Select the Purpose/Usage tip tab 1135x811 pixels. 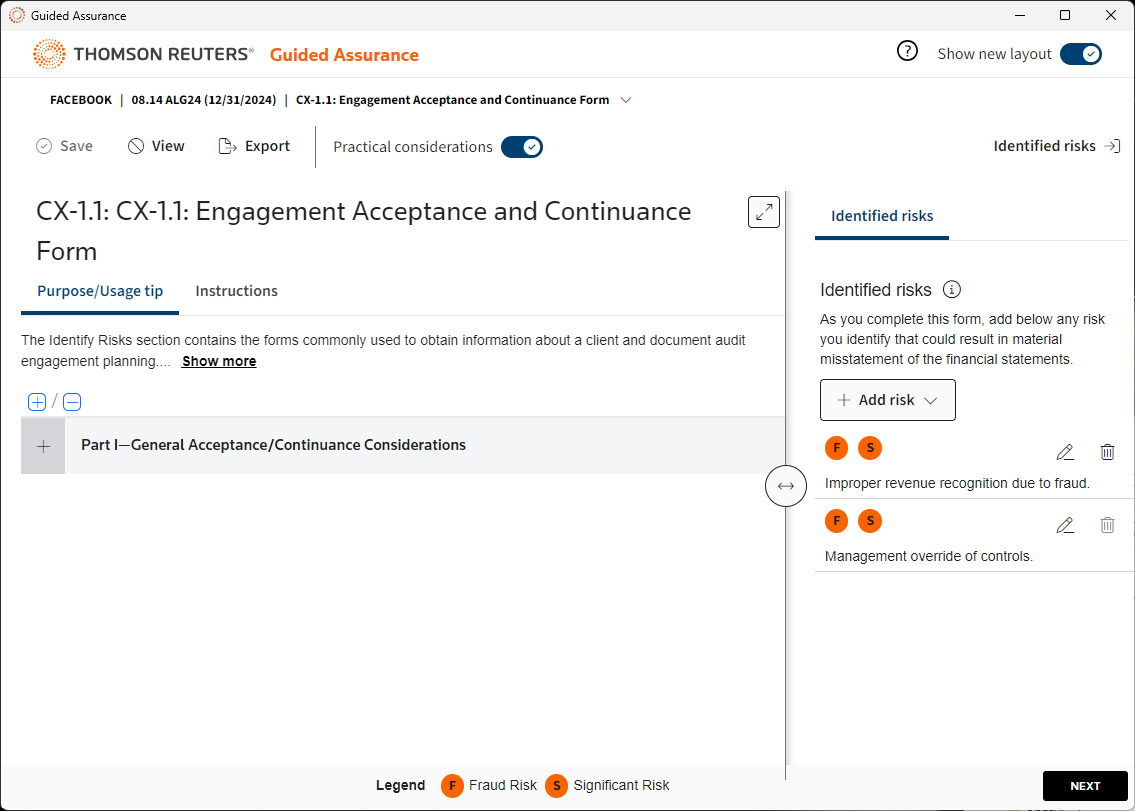[x=100, y=291]
